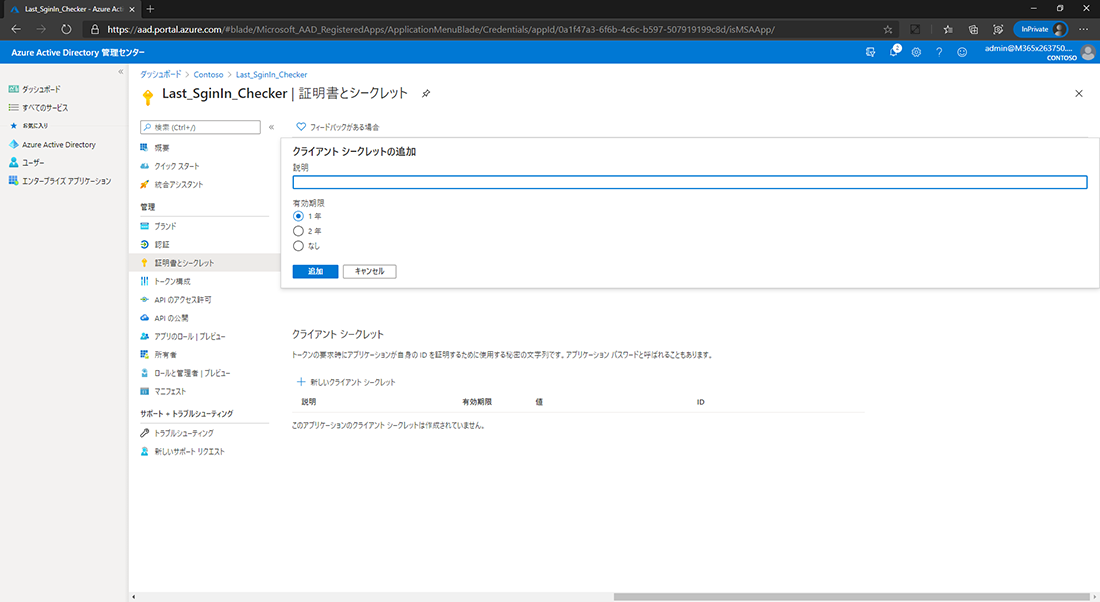Click the 説明 table column header
Image resolution: width=1100 pixels, height=602 pixels.
309,402
